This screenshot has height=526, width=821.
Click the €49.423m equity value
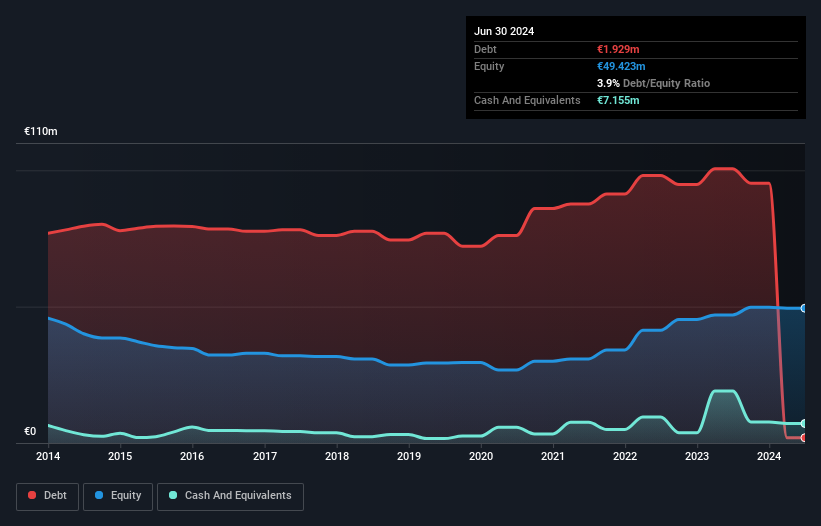click(x=621, y=66)
